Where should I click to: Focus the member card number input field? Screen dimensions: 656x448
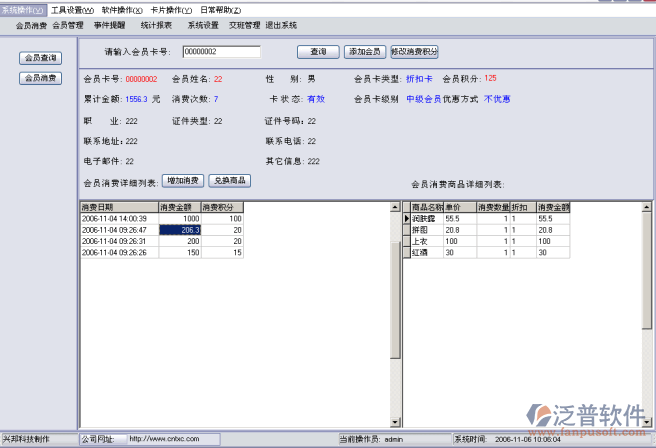(x=221, y=52)
